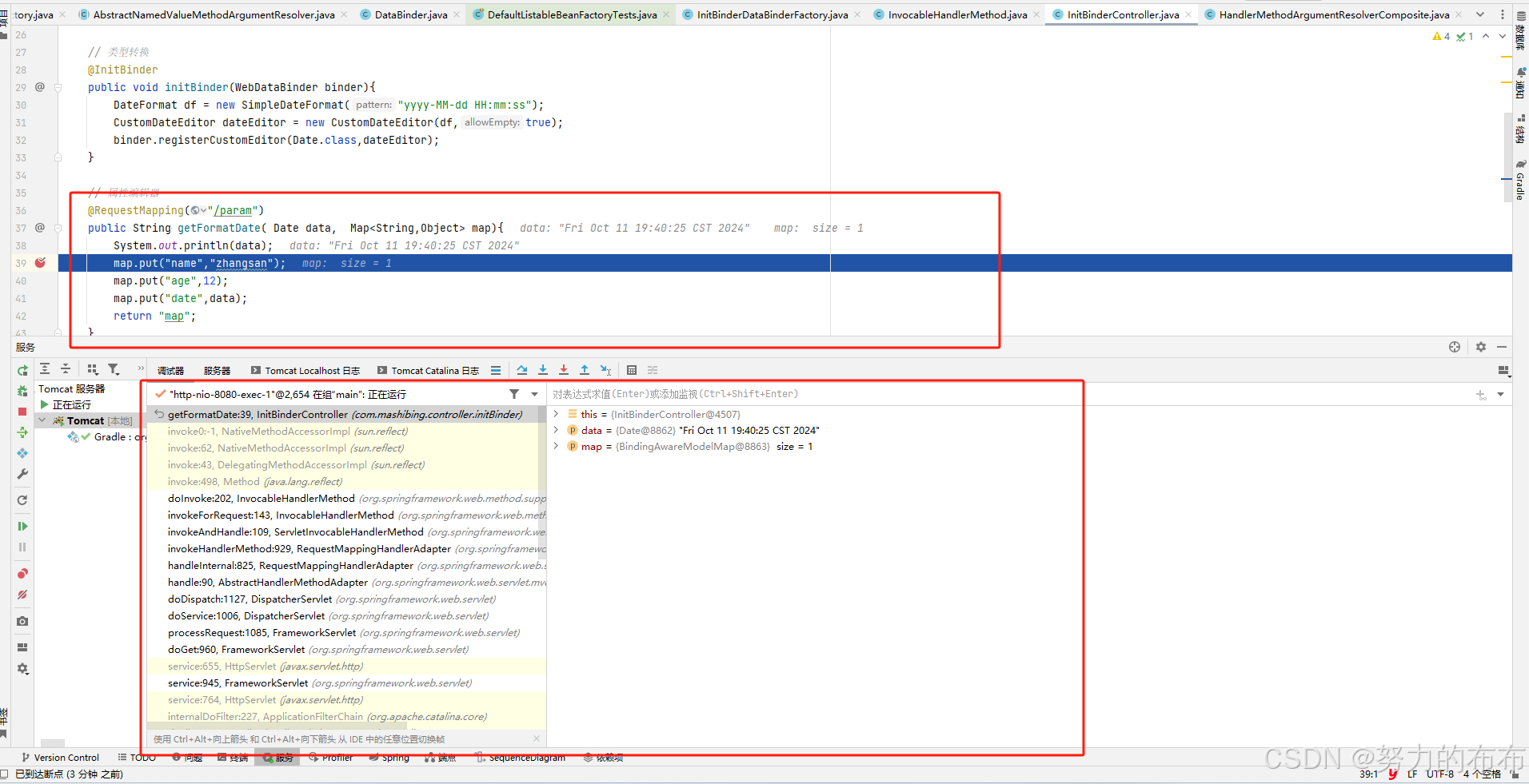
Task: Open the Profiler tool window
Action: coord(331,758)
